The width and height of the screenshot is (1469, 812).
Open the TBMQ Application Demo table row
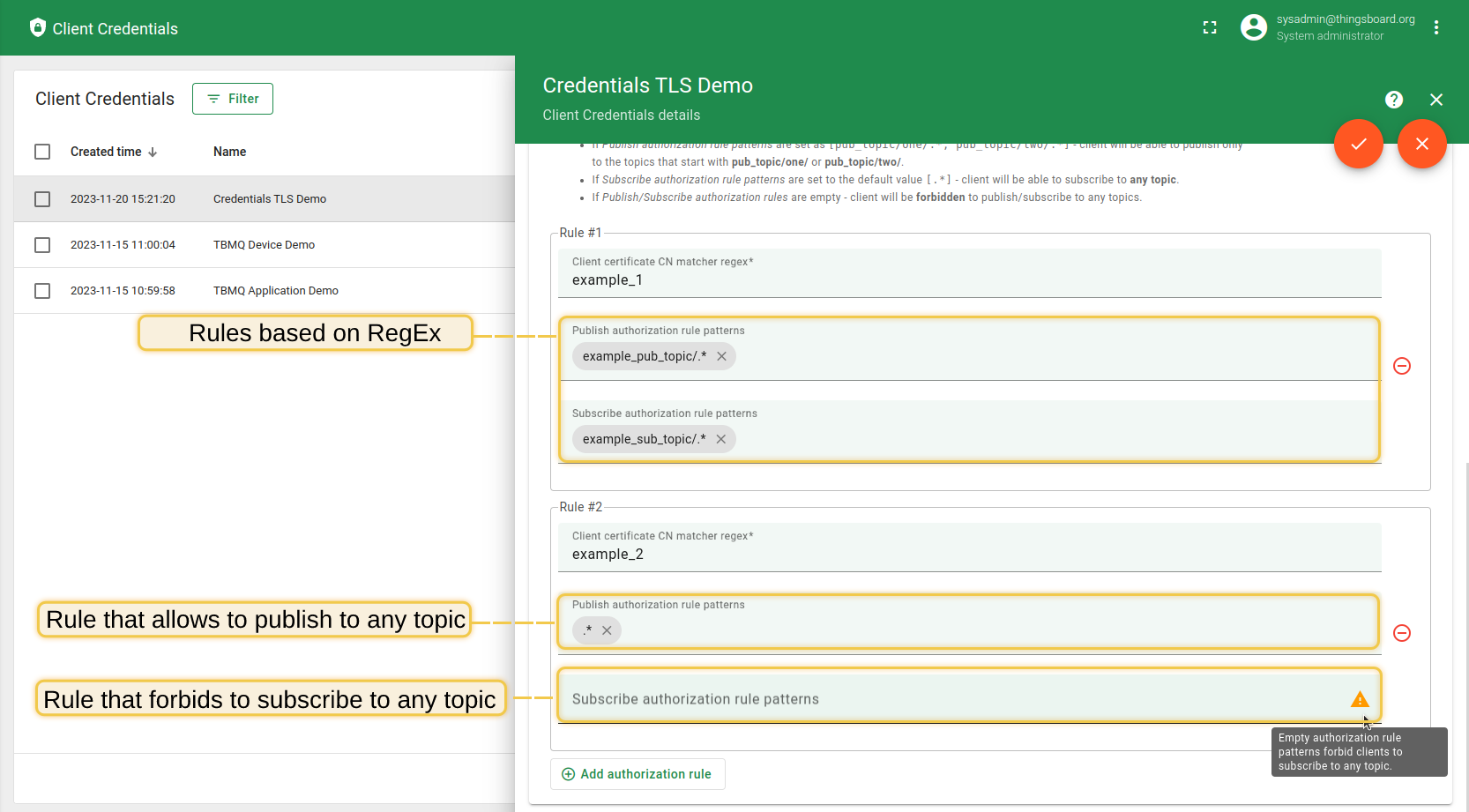click(265, 291)
